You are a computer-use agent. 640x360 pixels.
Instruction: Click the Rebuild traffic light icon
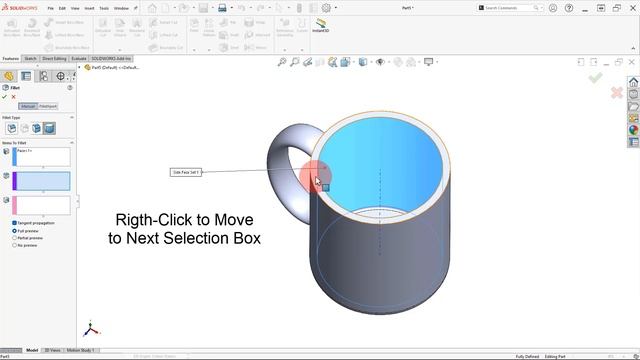(299, 8)
